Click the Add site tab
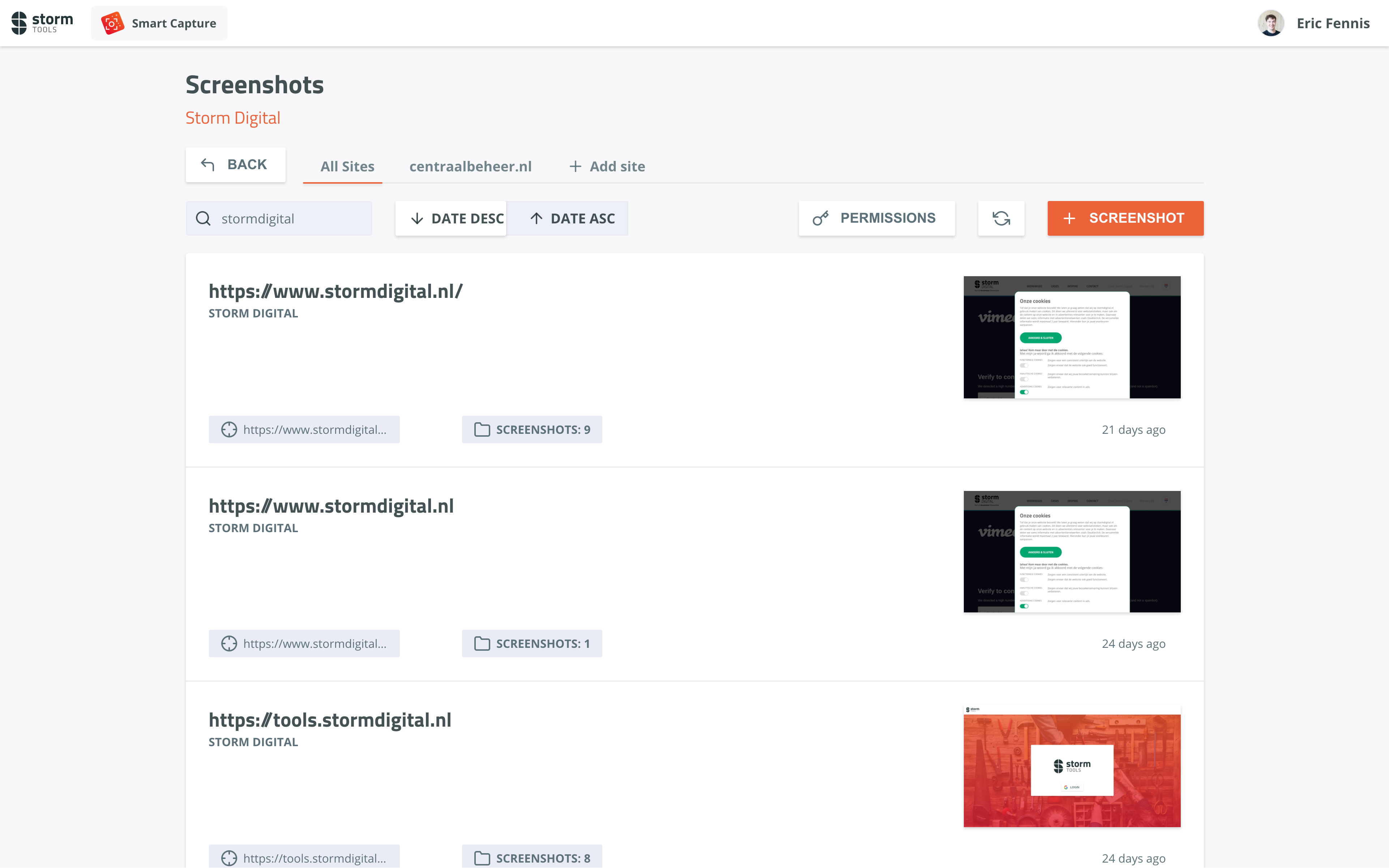 (x=607, y=167)
